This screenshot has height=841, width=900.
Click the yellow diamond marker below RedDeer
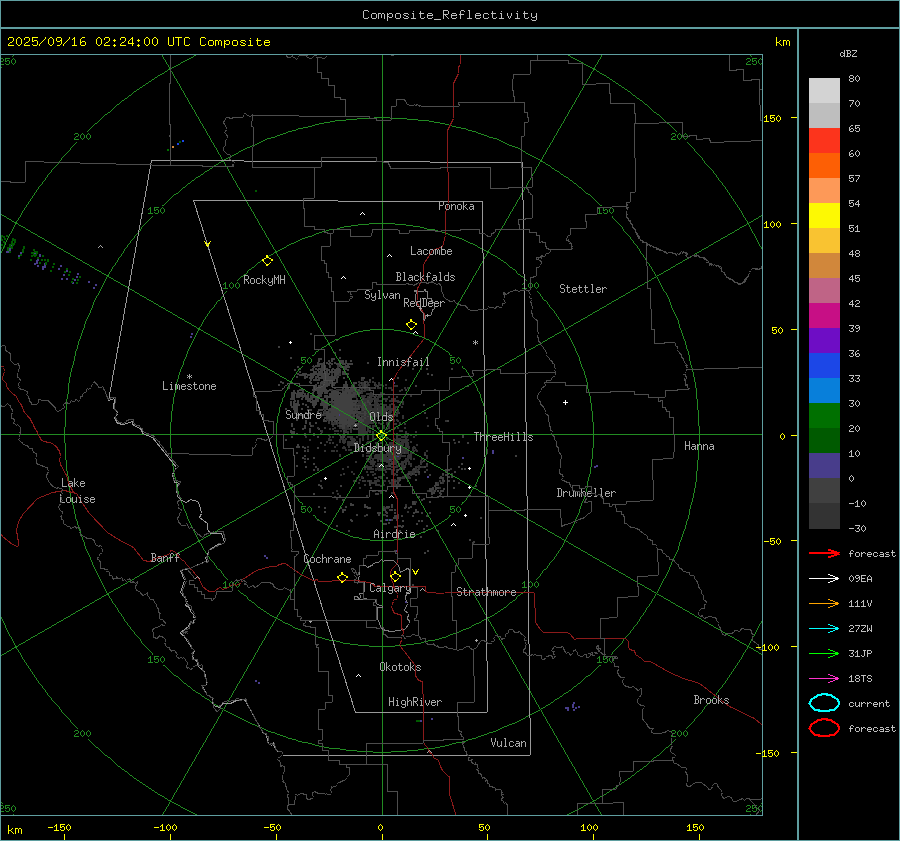click(411, 325)
